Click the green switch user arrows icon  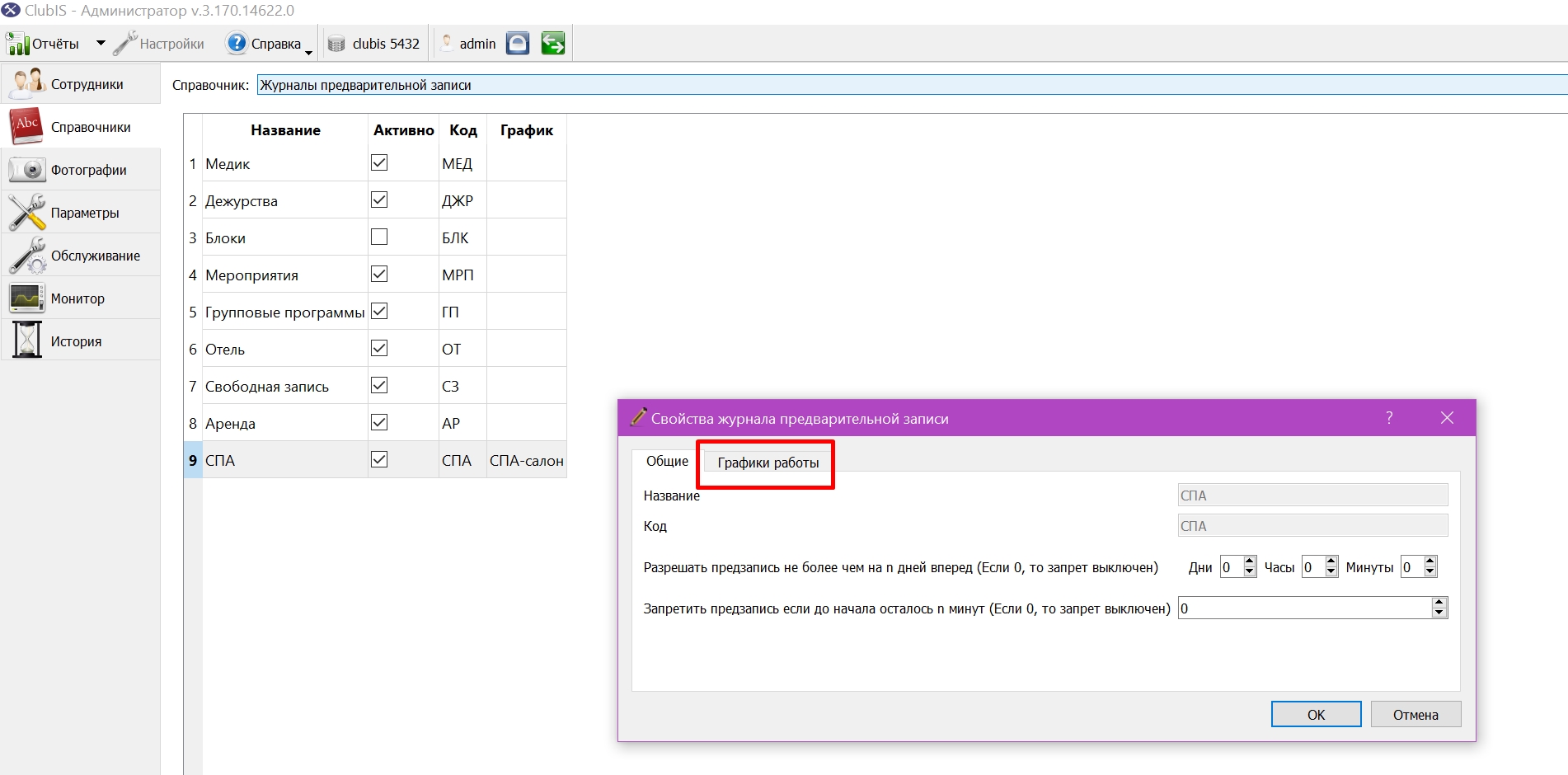click(553, 43)
